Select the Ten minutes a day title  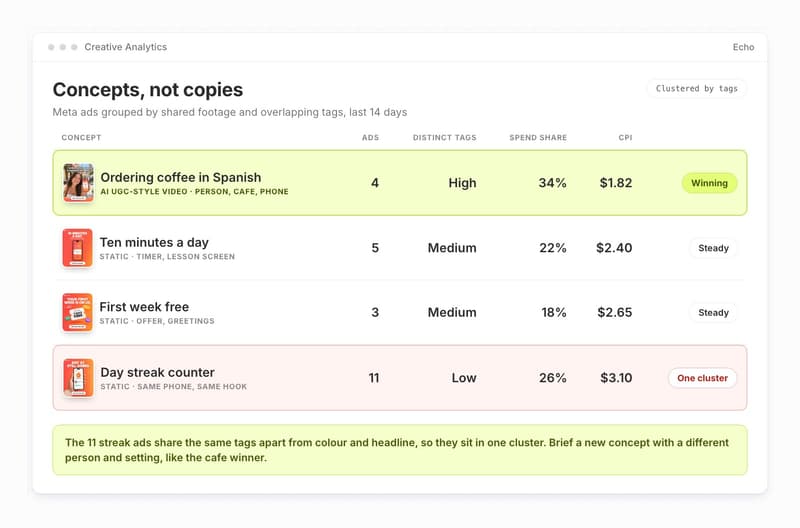(154, 242)
